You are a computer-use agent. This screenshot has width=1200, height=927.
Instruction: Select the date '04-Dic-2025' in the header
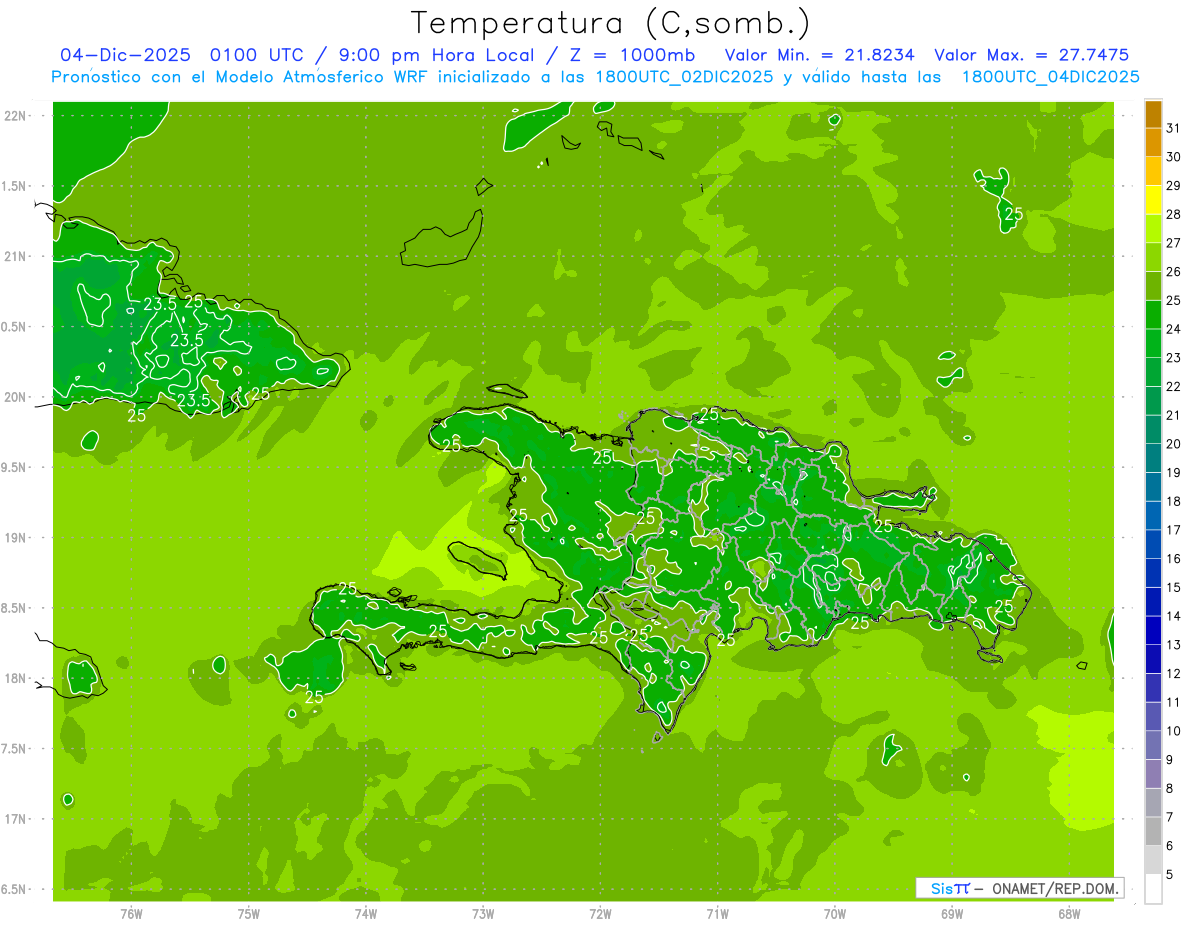[127, 55]
